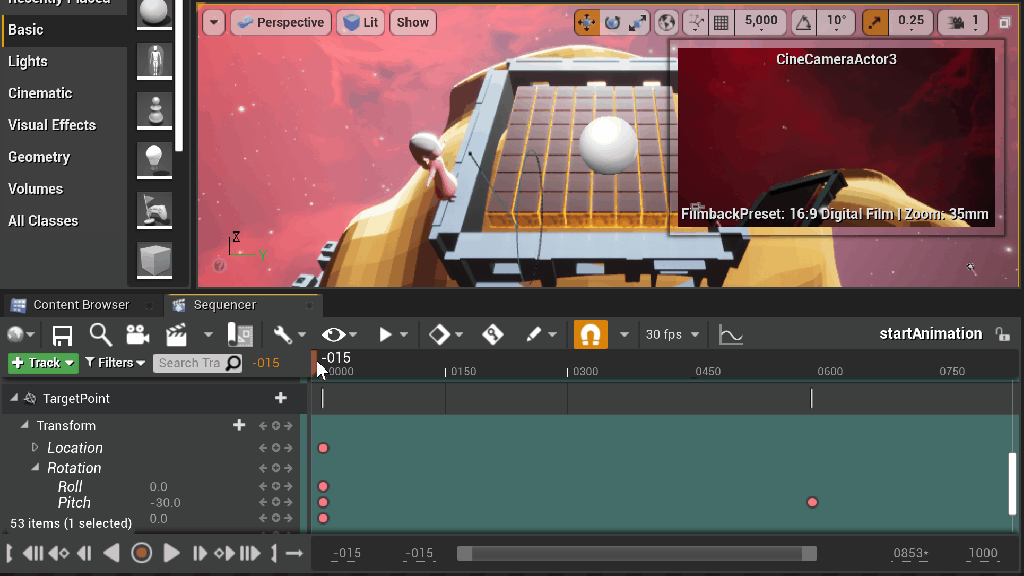Click the camera icon in Sequencer toolbar
This screenshot has height=576, width=1024.
[x=138, y=335]
